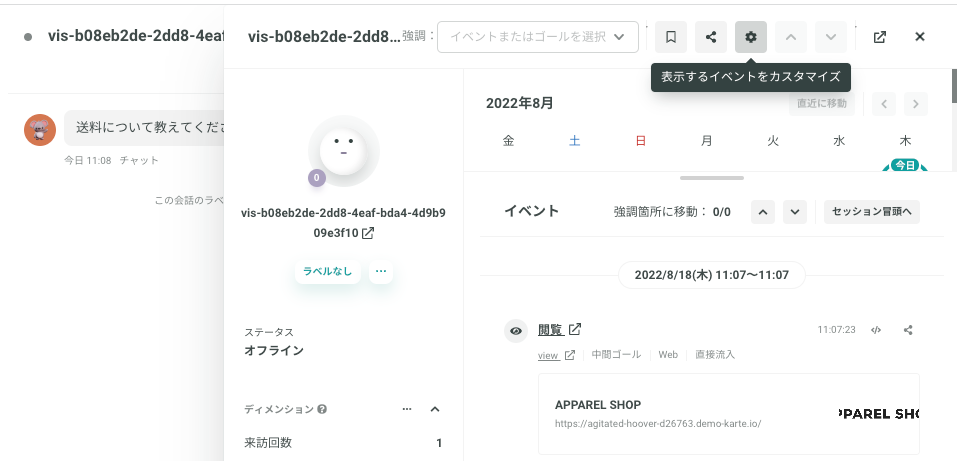Click the code icon beside 11:07:23
957x461 pixels.
click(x=876, y=330)
